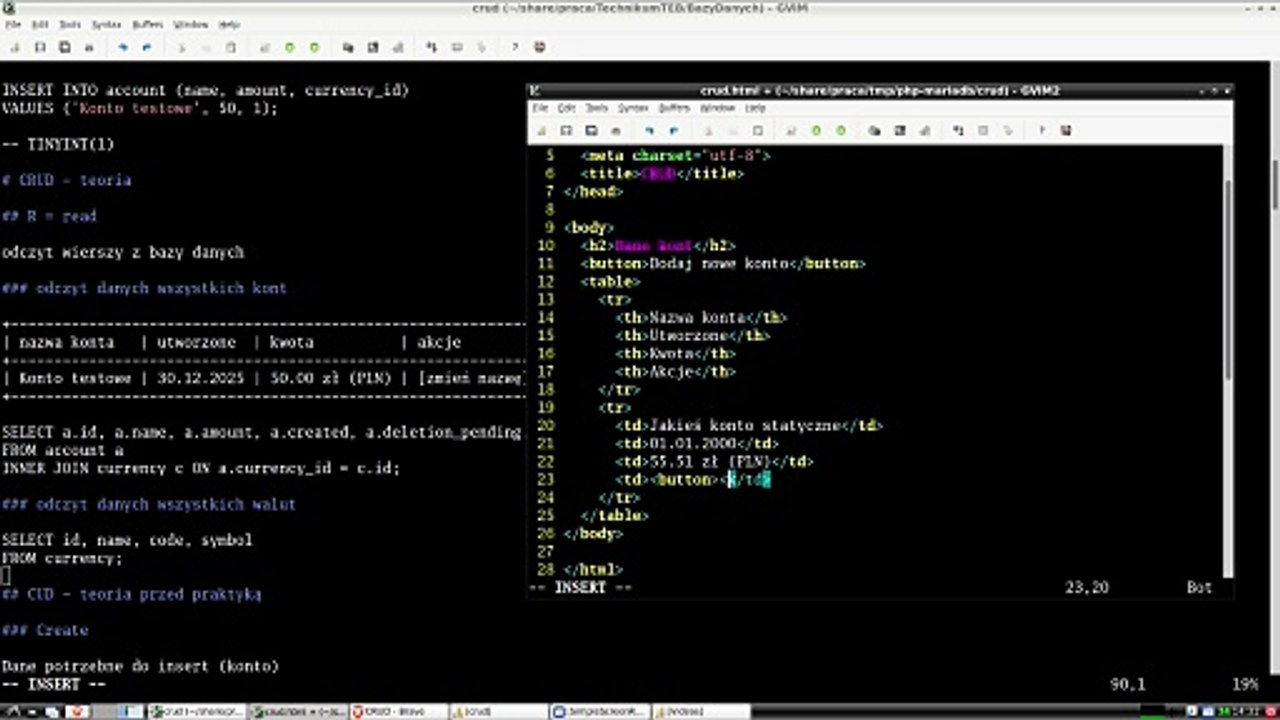Open Help menu in background crud GVIM window
This screenshot has height=720, width=1280.
pyautogui.click(x=229, y=24)
